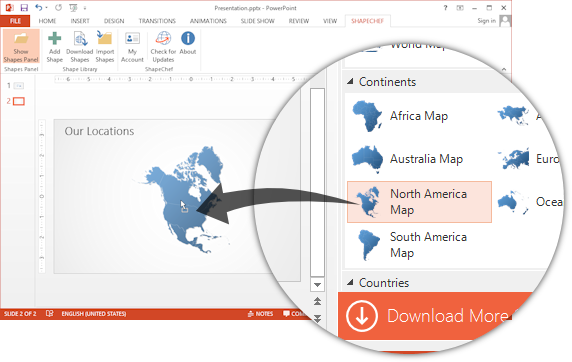Image resolution: width=572 pixels, height=362 pixels.
Task: Go to Next Slide using double down arrow
Action: click(317, 319)
